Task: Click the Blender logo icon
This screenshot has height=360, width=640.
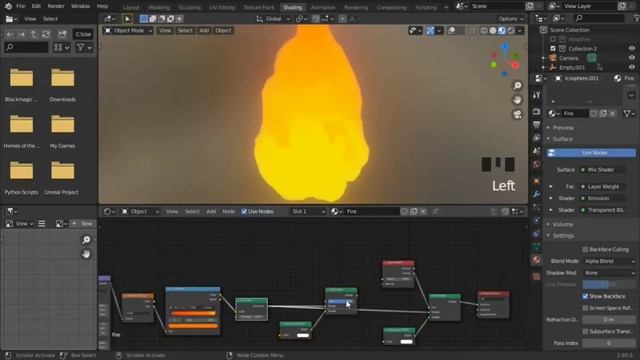Action: (8, 6)
